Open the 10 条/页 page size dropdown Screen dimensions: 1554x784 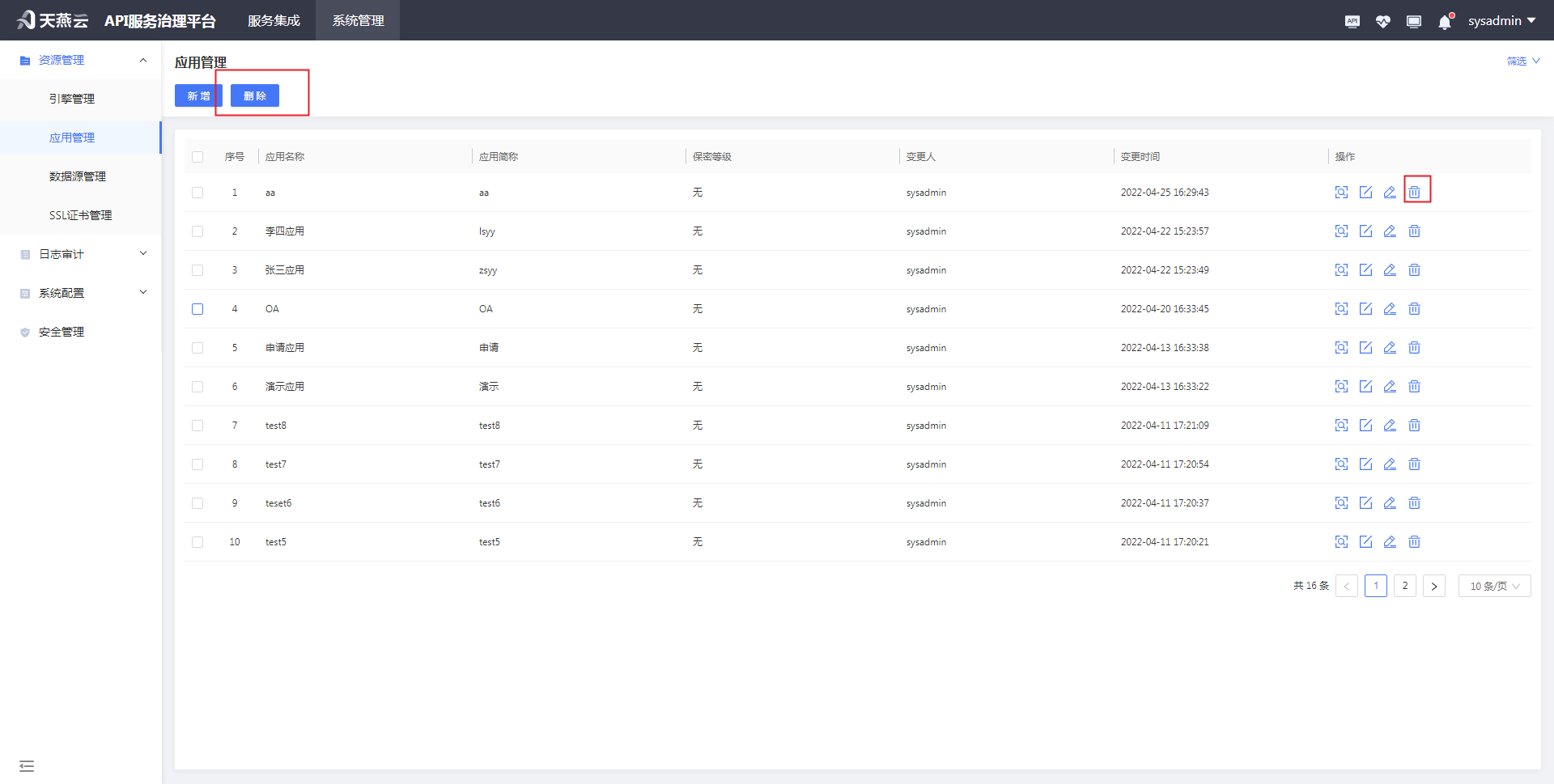pos(1494,586)
